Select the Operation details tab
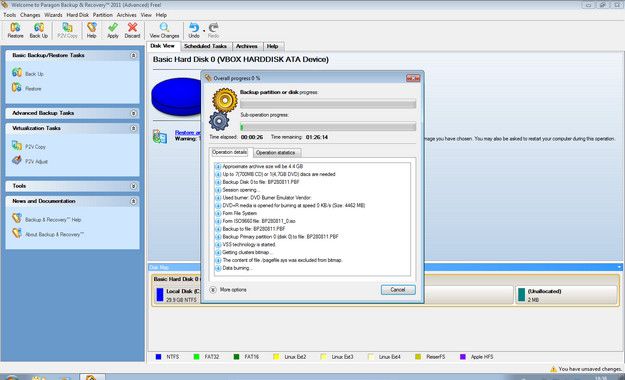 coord(229,152)
